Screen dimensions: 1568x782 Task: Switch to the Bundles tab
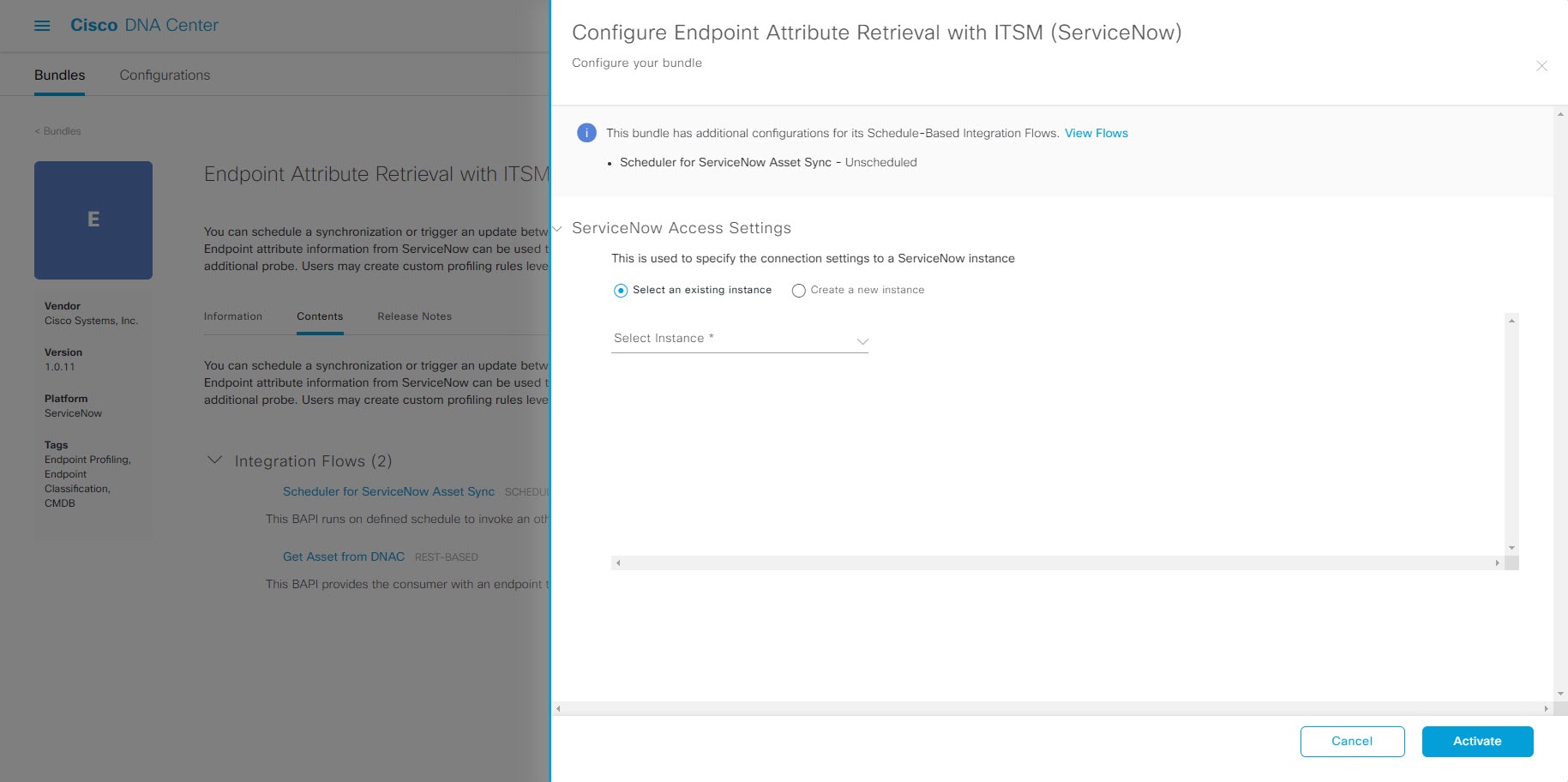pyautogui.click(x=60, y=75)
